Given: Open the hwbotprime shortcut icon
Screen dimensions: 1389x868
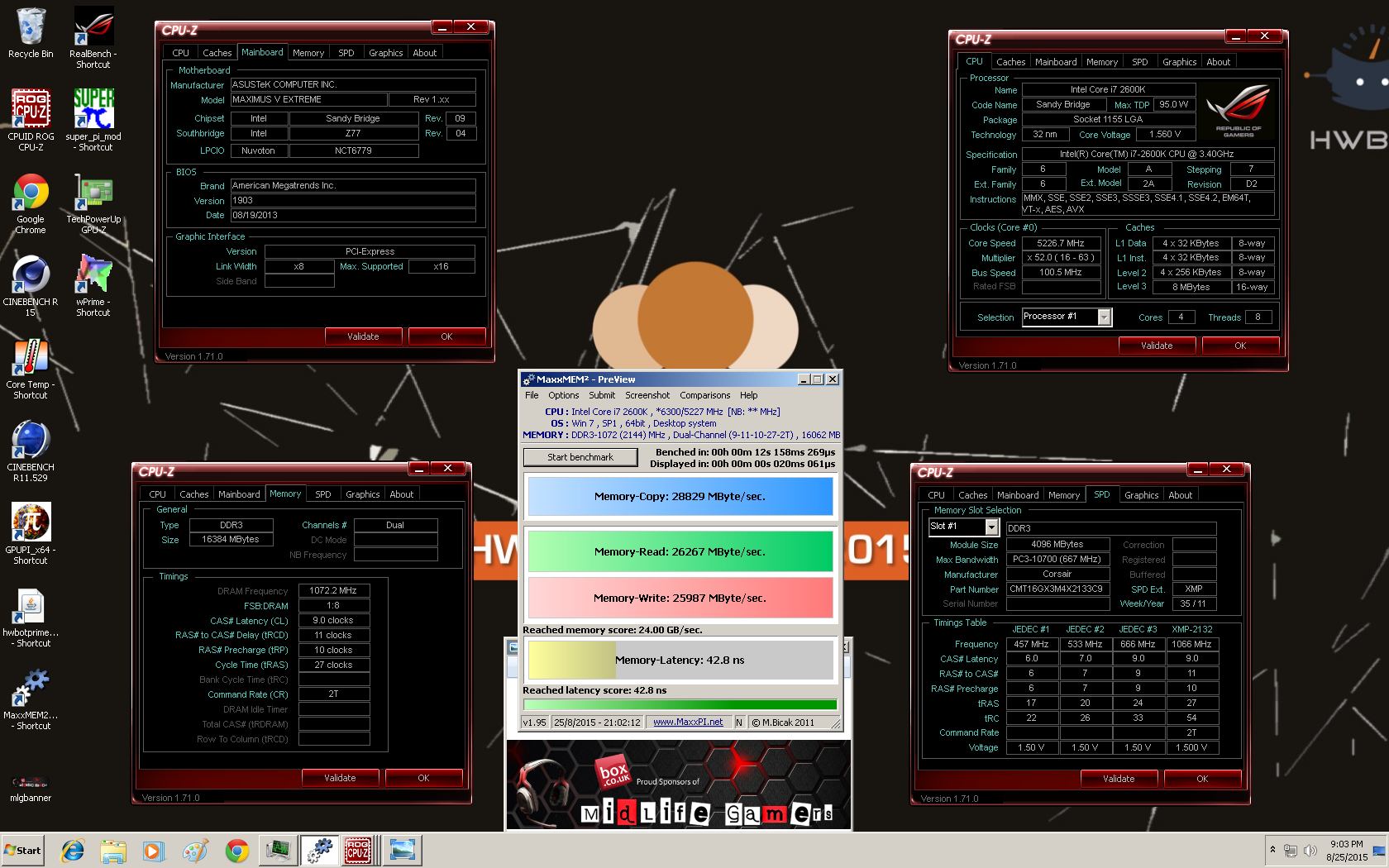Looking at the screenshot, I should (x=31, y=617).
